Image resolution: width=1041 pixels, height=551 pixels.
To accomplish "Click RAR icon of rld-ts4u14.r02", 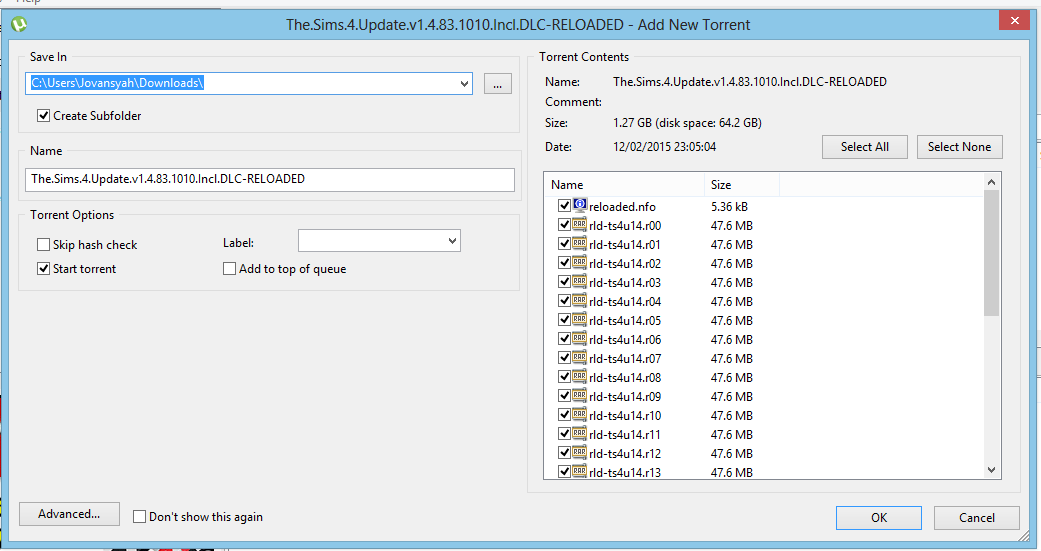I will (x=580, y=262).
